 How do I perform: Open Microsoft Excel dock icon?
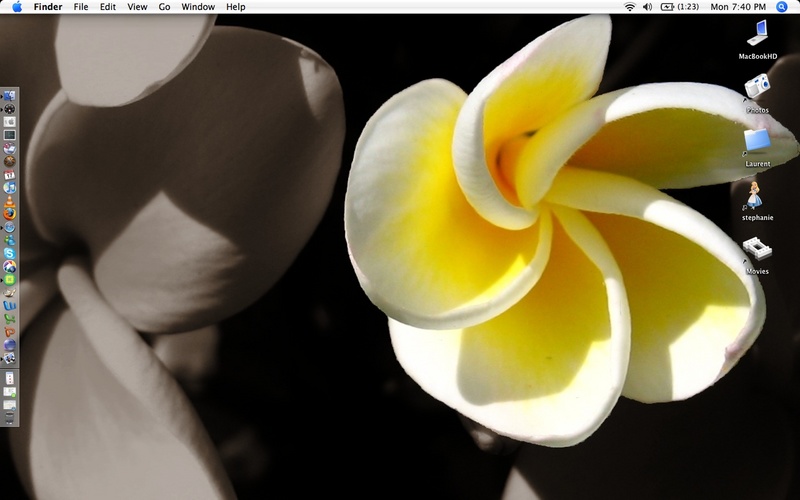(x=9, y=318)
